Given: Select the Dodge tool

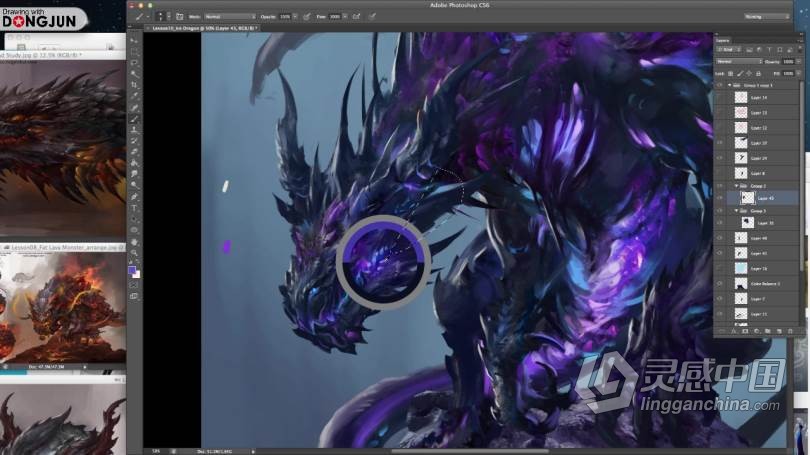Looking at the screenshot, I should tap(134, 185).
